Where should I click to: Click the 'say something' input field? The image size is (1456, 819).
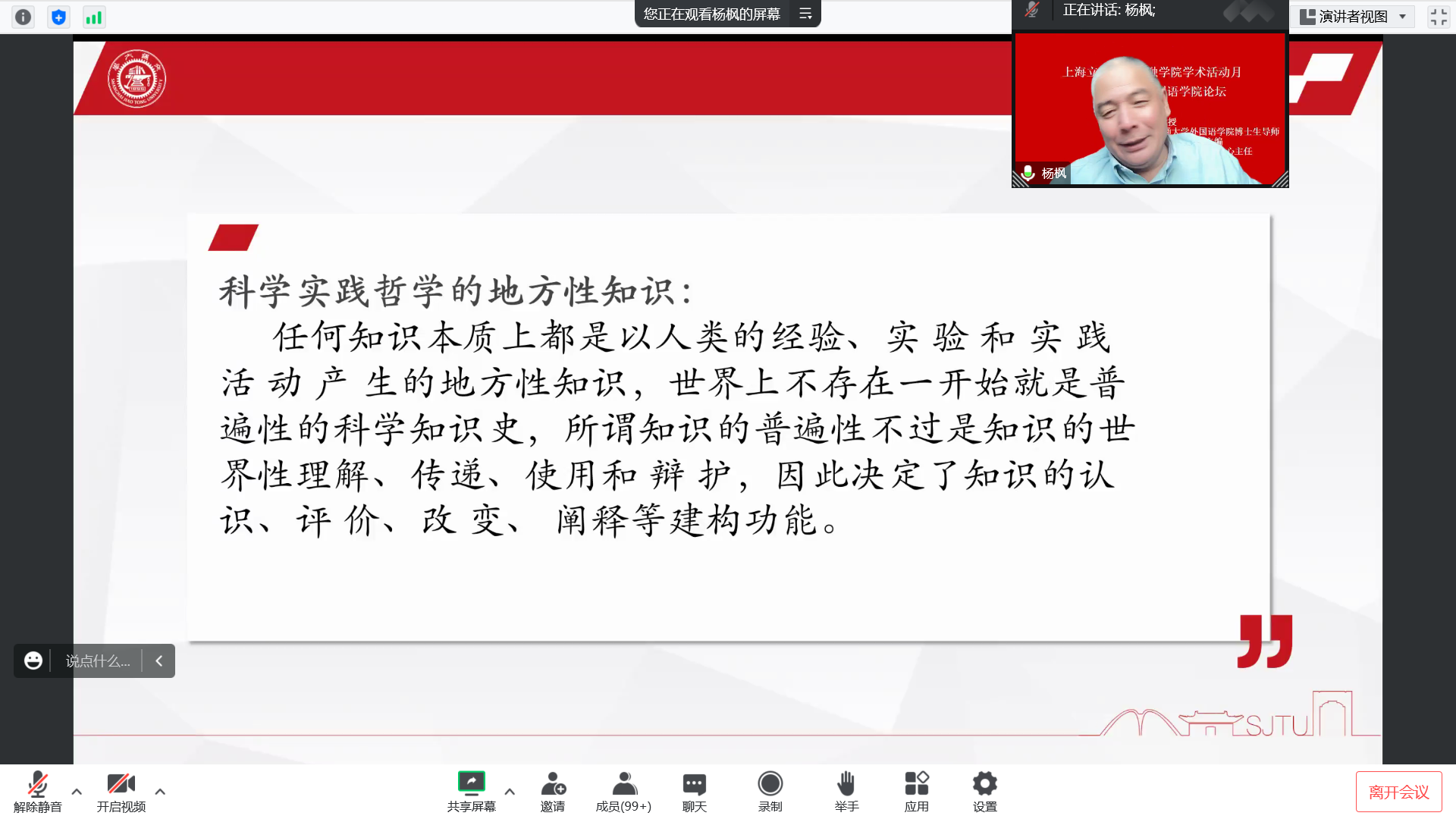(98, 661)
